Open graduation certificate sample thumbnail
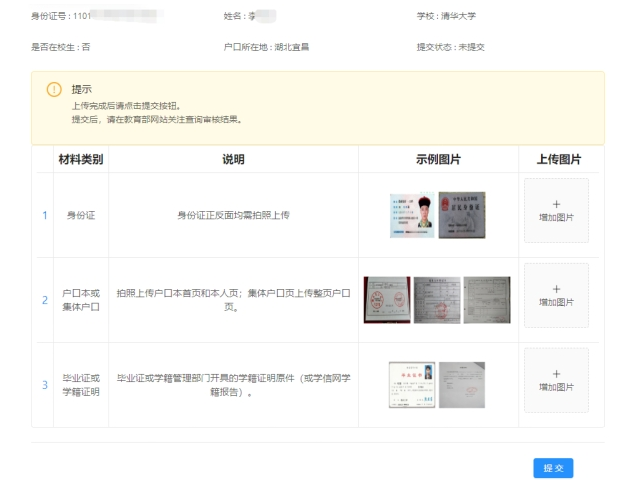The image size is (641, 495). pyautogui.click(x=412, y=385)
